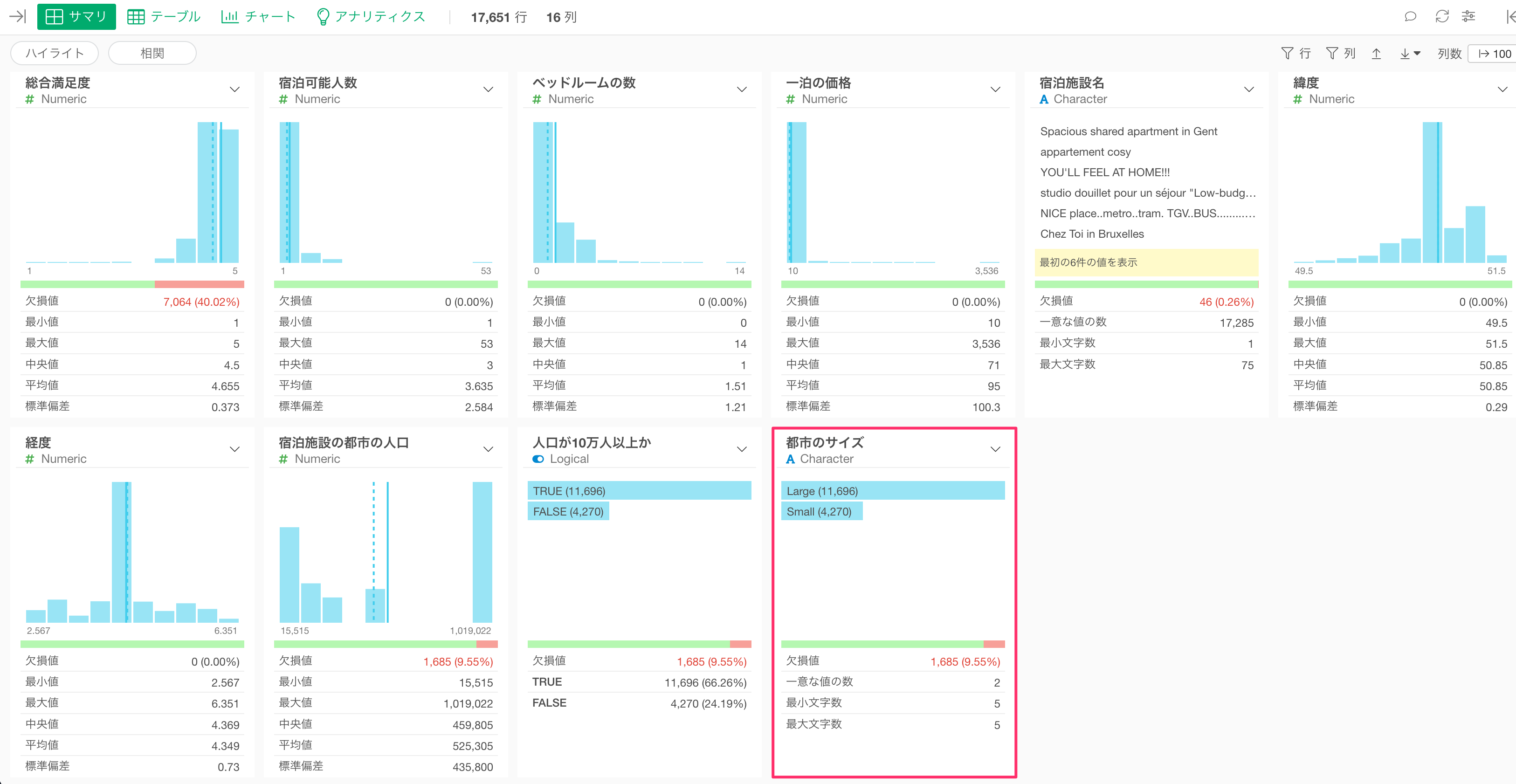Click the refresh data icon

coord(1442,16)
